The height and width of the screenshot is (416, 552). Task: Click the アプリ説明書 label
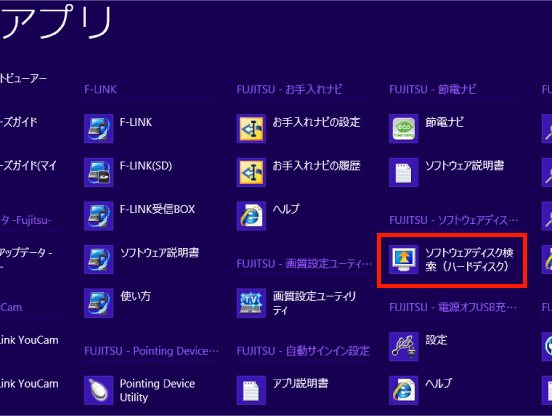tap(300, 383)
